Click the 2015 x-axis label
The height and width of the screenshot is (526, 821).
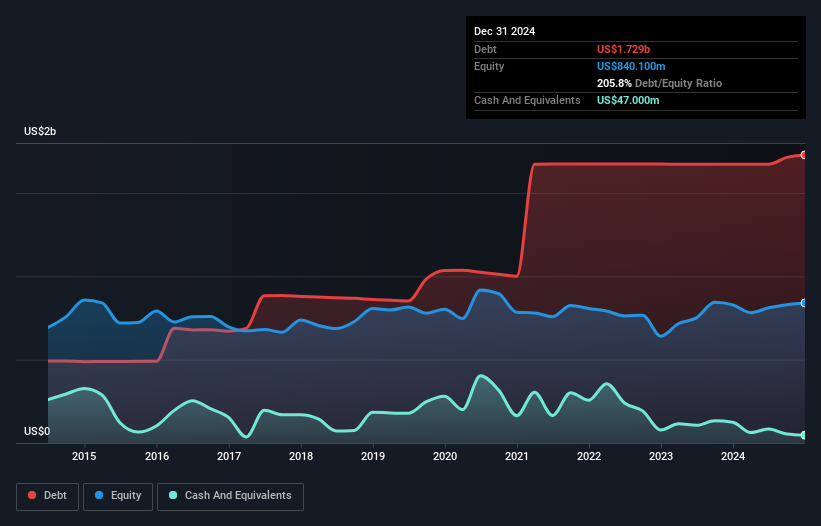(x=84, y=456)
